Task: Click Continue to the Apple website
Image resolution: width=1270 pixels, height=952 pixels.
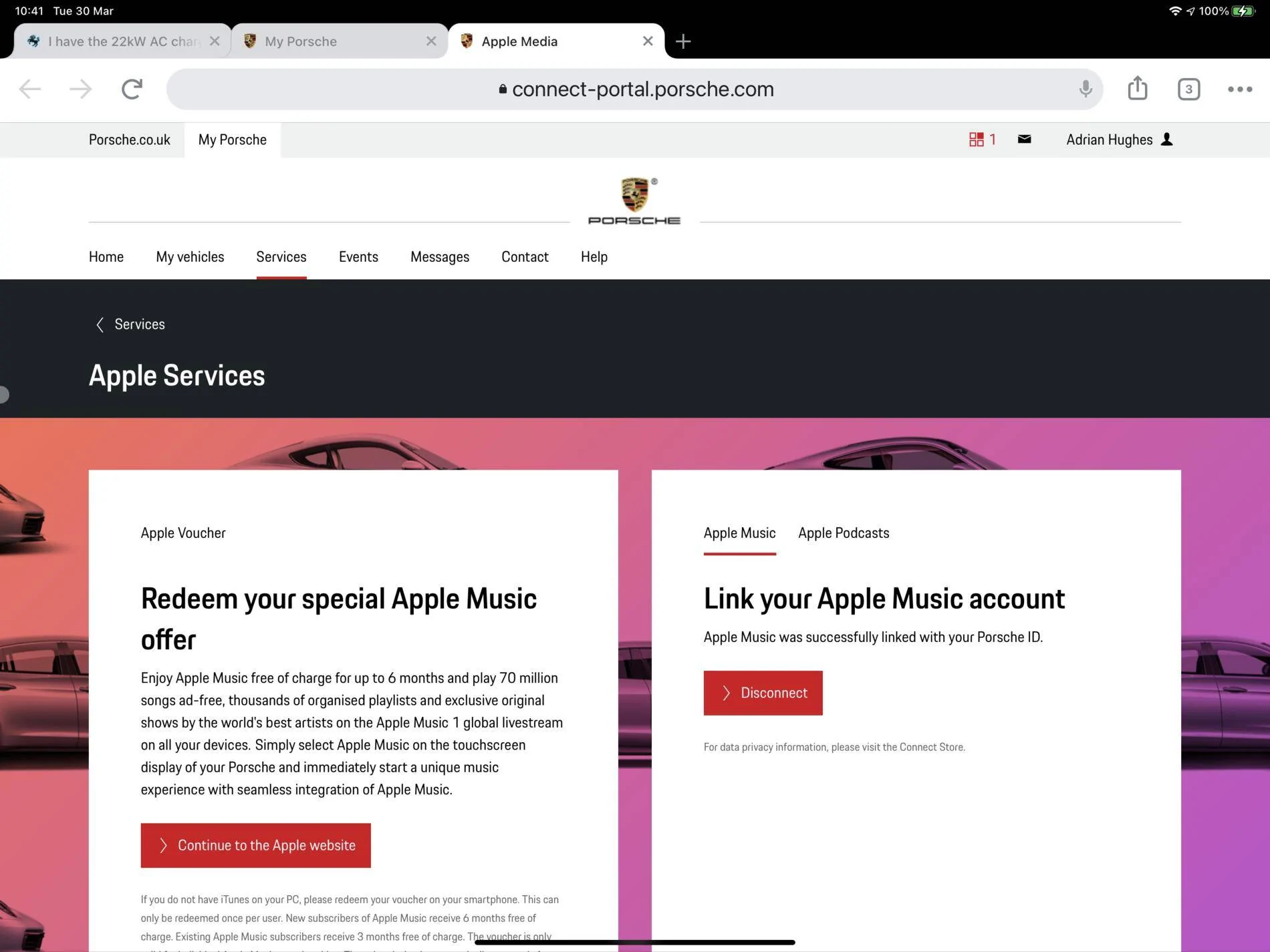Action: [x=255, y=845]
